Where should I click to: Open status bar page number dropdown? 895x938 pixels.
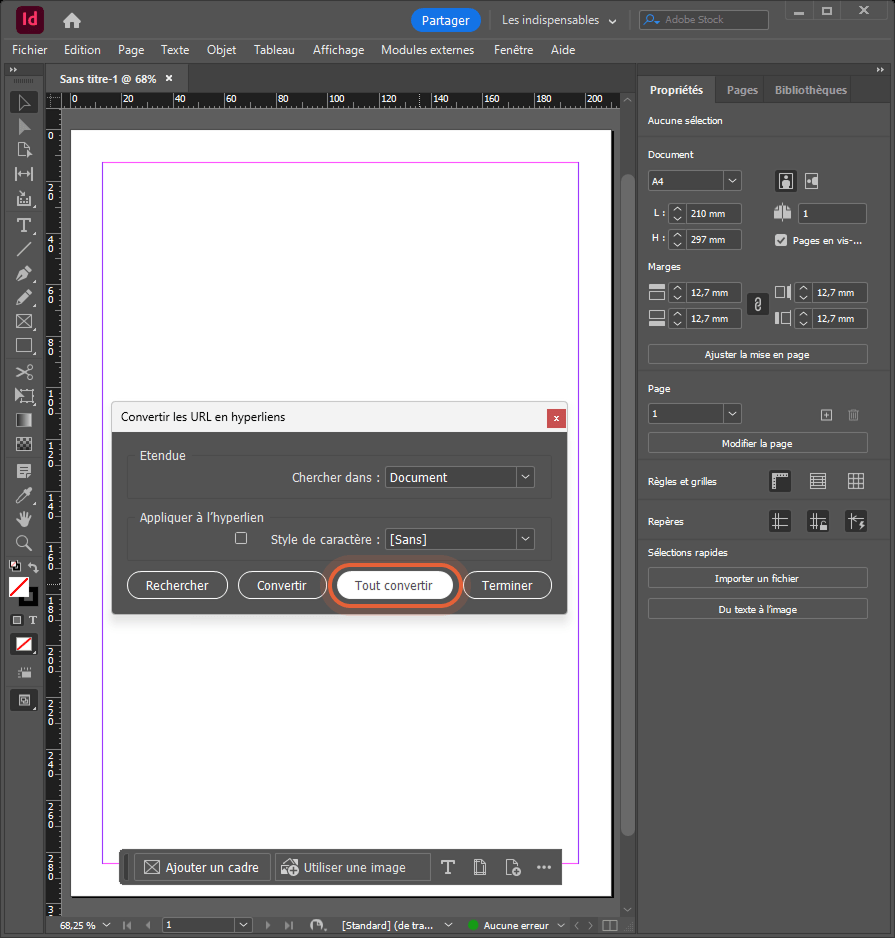click(243, 925)
